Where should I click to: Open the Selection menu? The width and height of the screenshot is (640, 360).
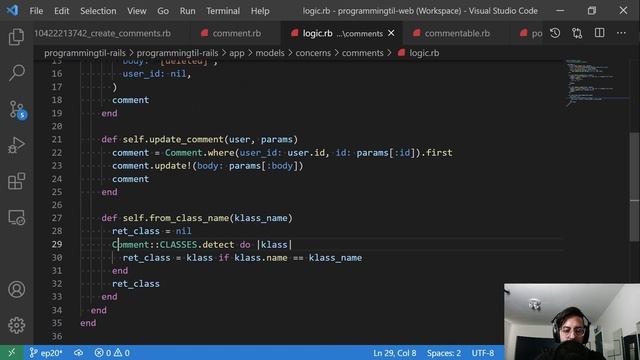[98, 11]
